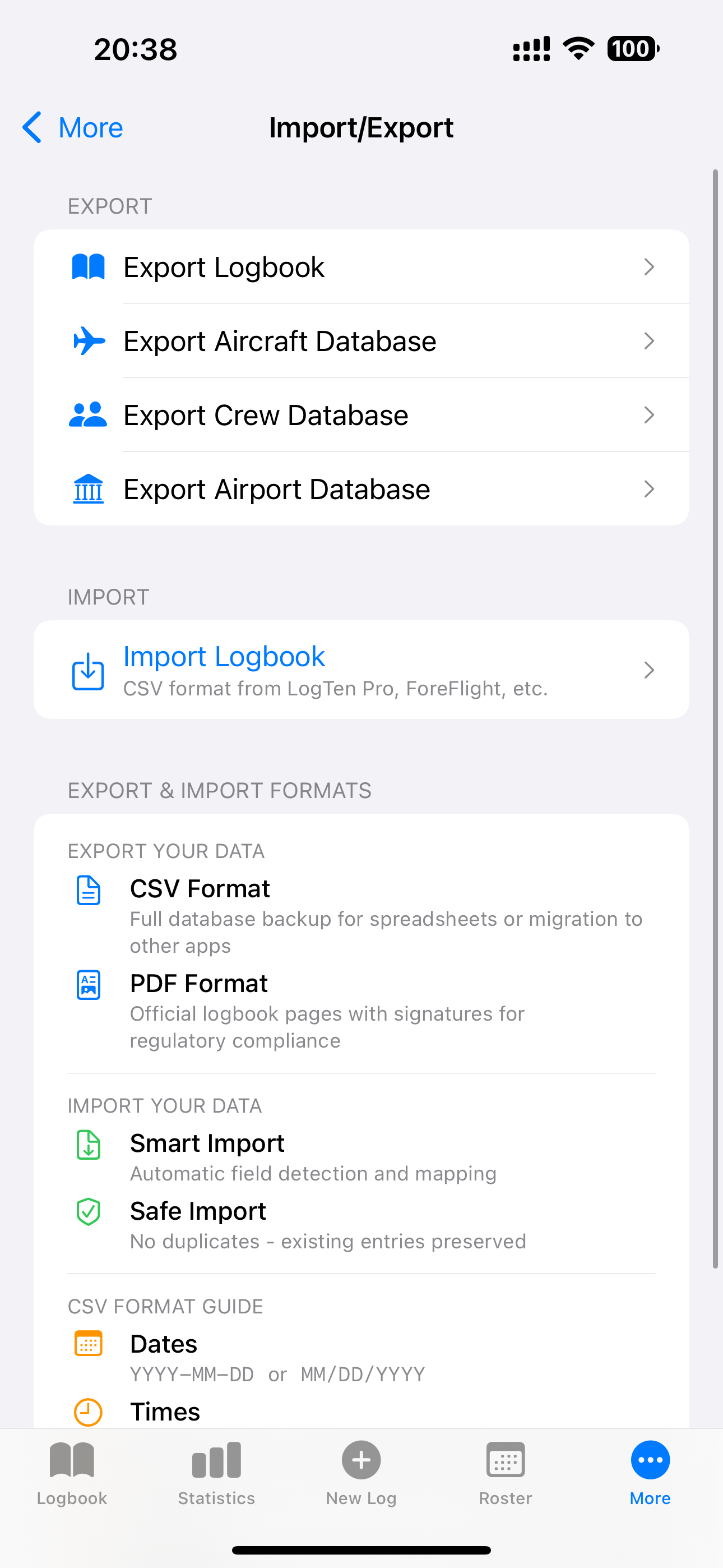The width and height of the screenshot is (723, 1568).
Task: Tap the green Smart Import icon
Action: click(x=87, y=1145)
